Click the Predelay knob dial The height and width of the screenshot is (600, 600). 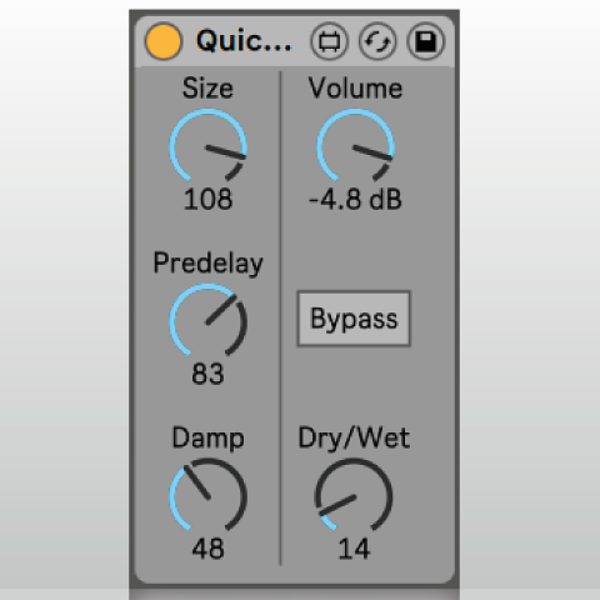point(208,322)
